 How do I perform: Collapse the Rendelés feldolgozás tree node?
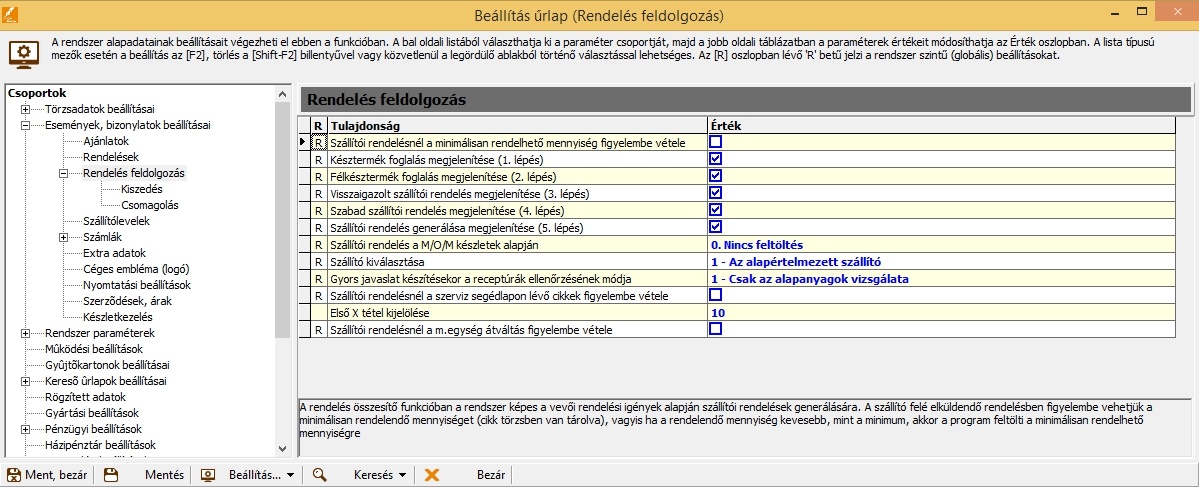coord(63,173)
